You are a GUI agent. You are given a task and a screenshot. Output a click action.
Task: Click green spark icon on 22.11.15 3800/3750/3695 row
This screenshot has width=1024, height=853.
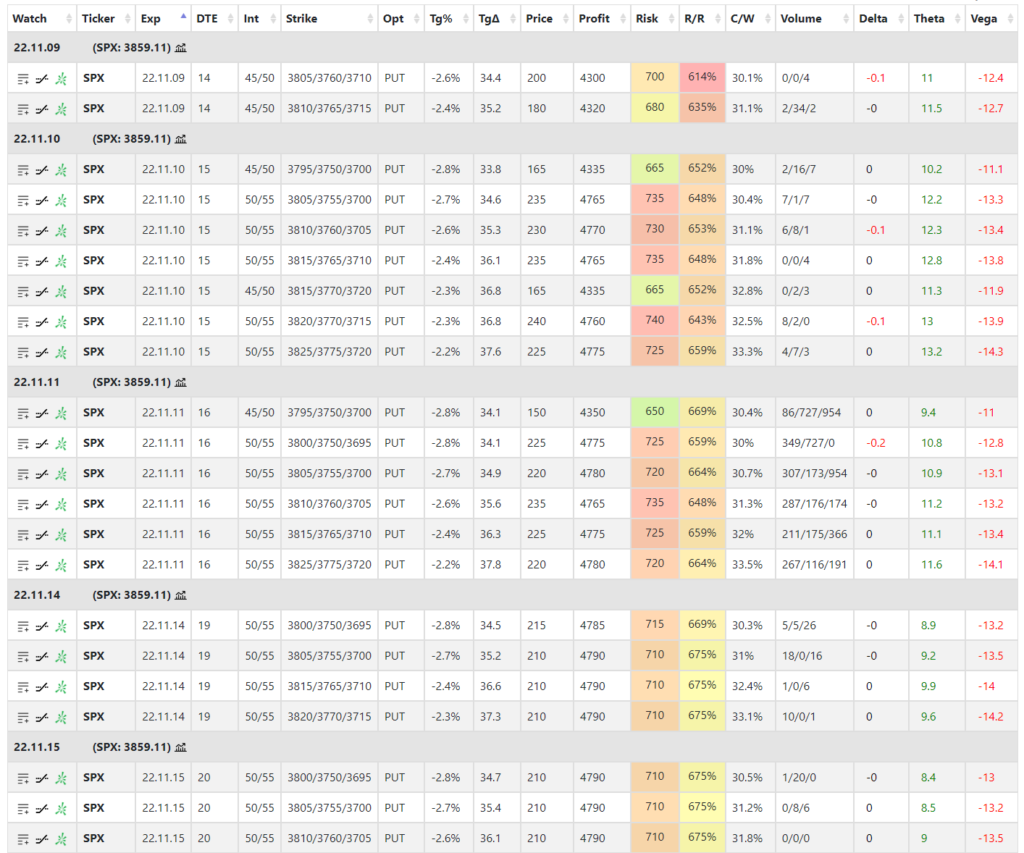[61, 779]
